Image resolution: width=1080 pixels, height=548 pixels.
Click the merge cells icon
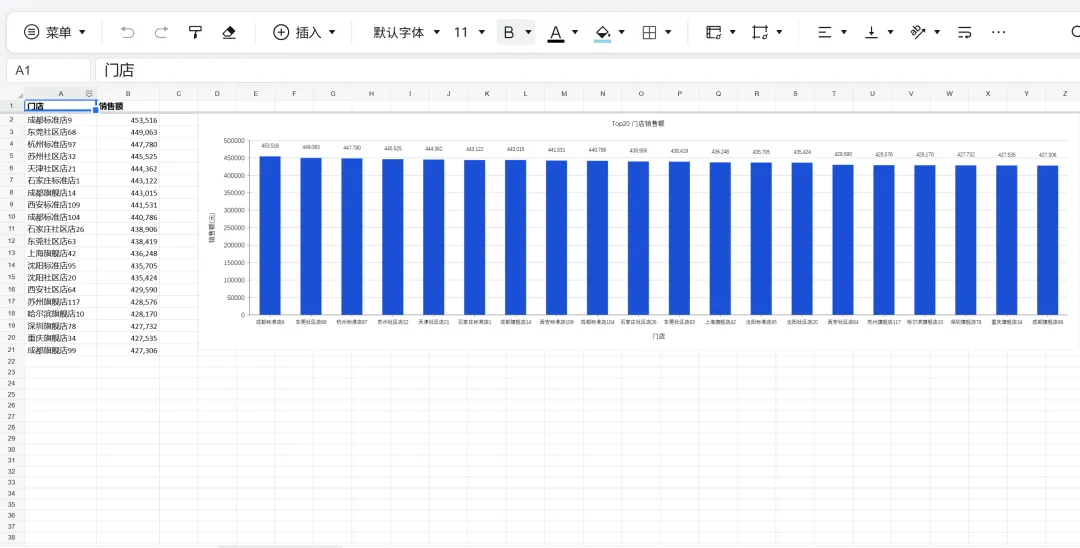pyautogui.click(x=760, y=32)
